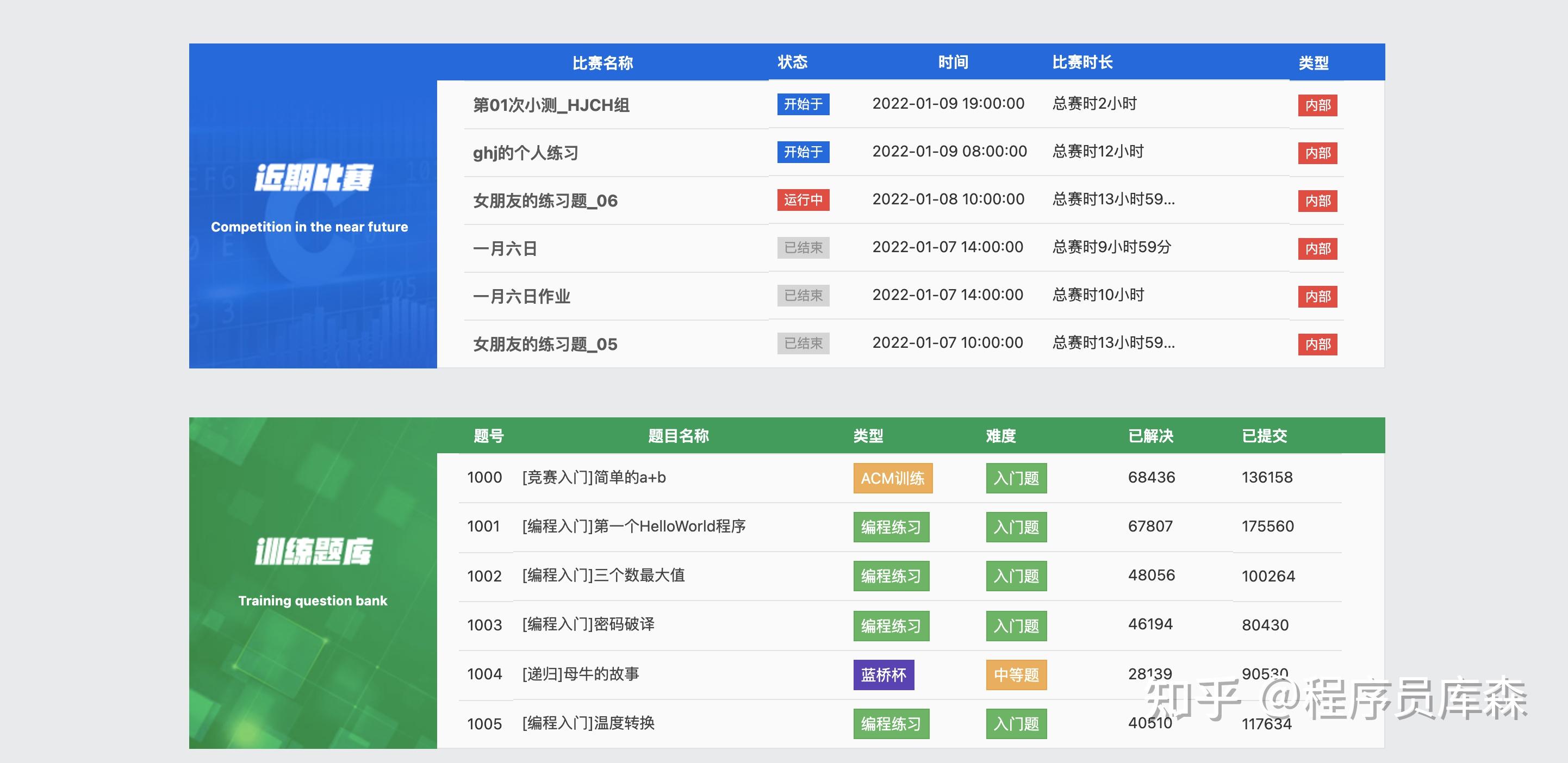Open problem [编程入门]温度转换

click(588, 723)
